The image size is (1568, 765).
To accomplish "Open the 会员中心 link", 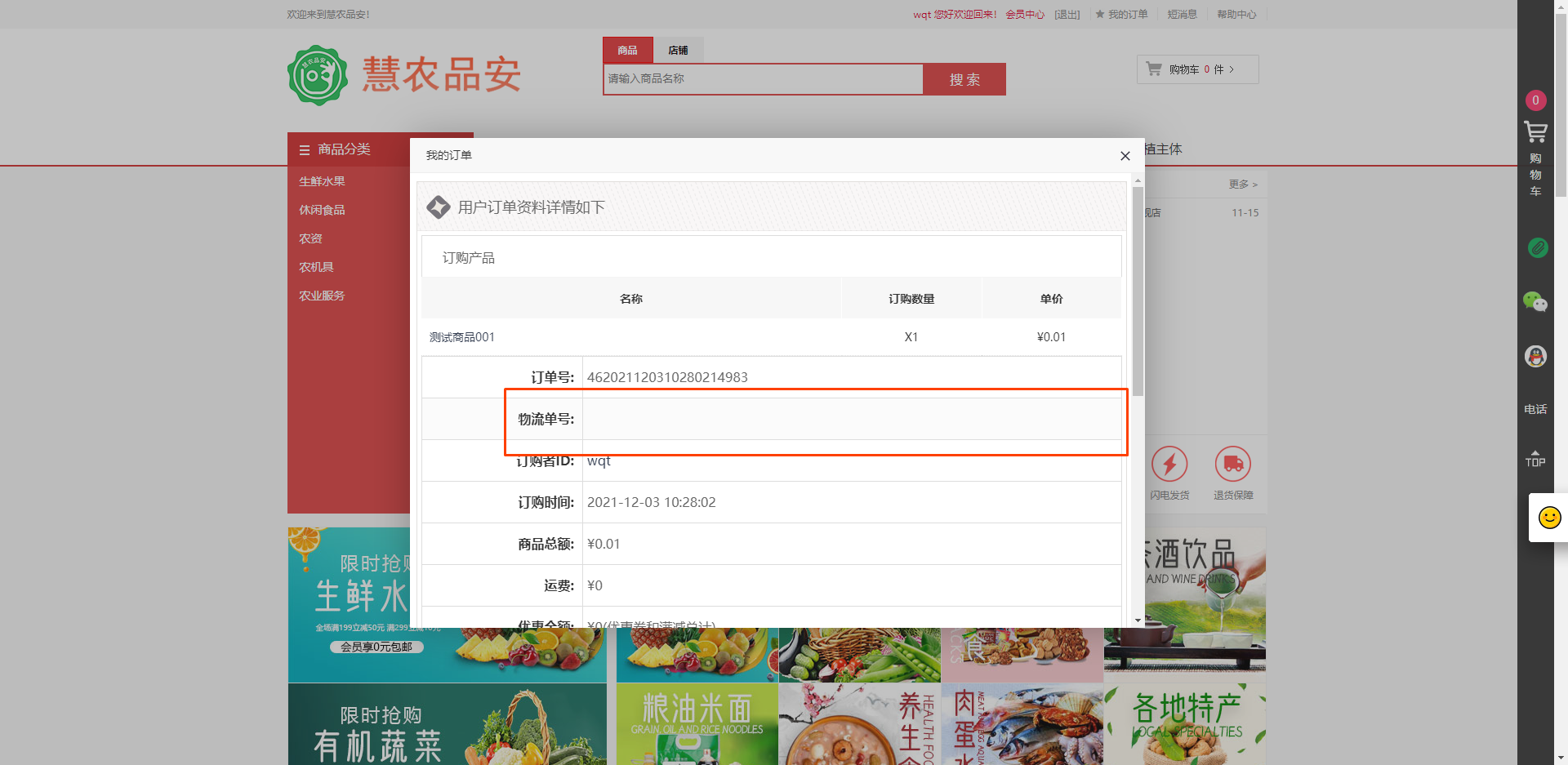I will pos(1024,15).
